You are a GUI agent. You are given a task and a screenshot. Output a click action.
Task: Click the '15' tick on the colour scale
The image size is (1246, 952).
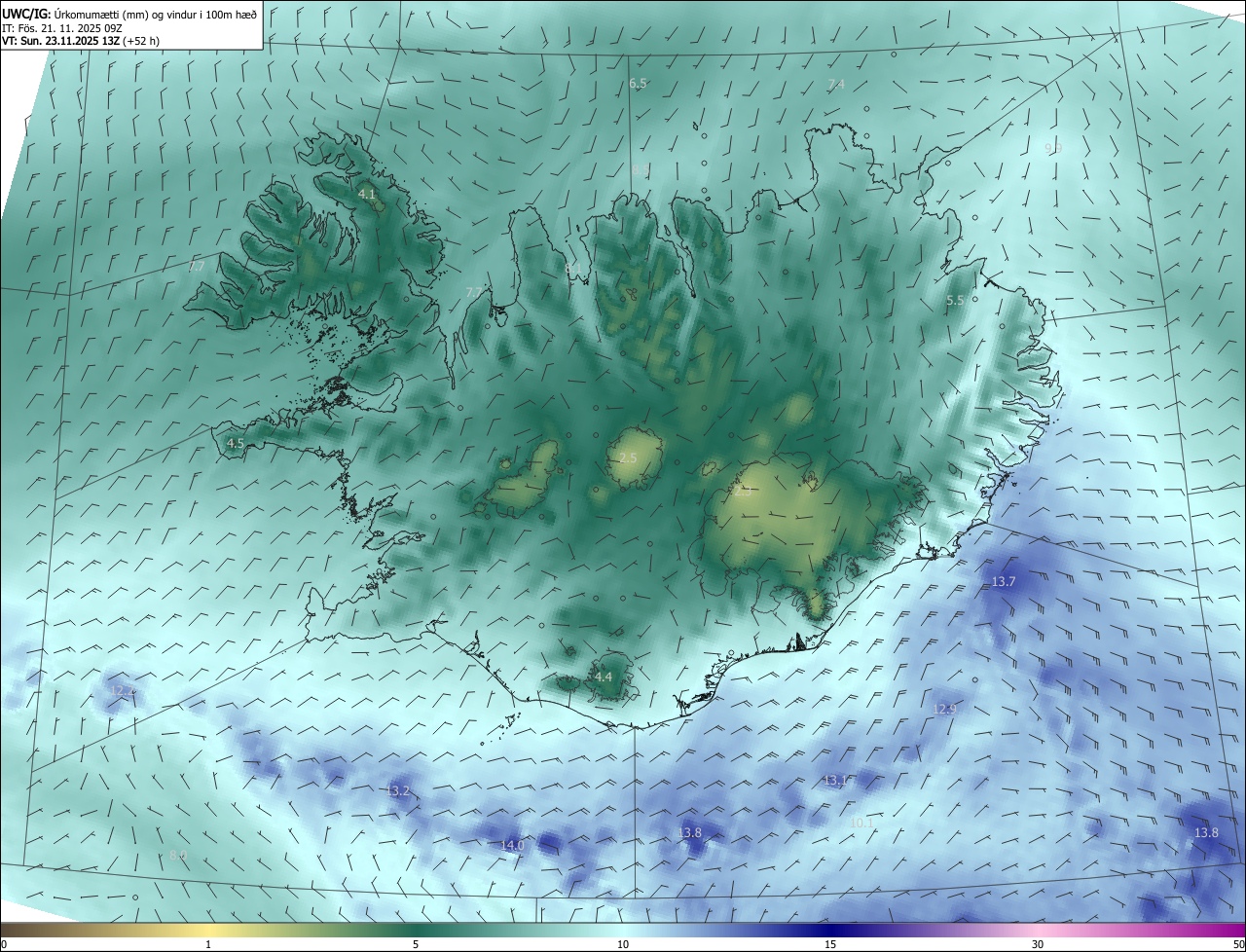coord(830,944)
